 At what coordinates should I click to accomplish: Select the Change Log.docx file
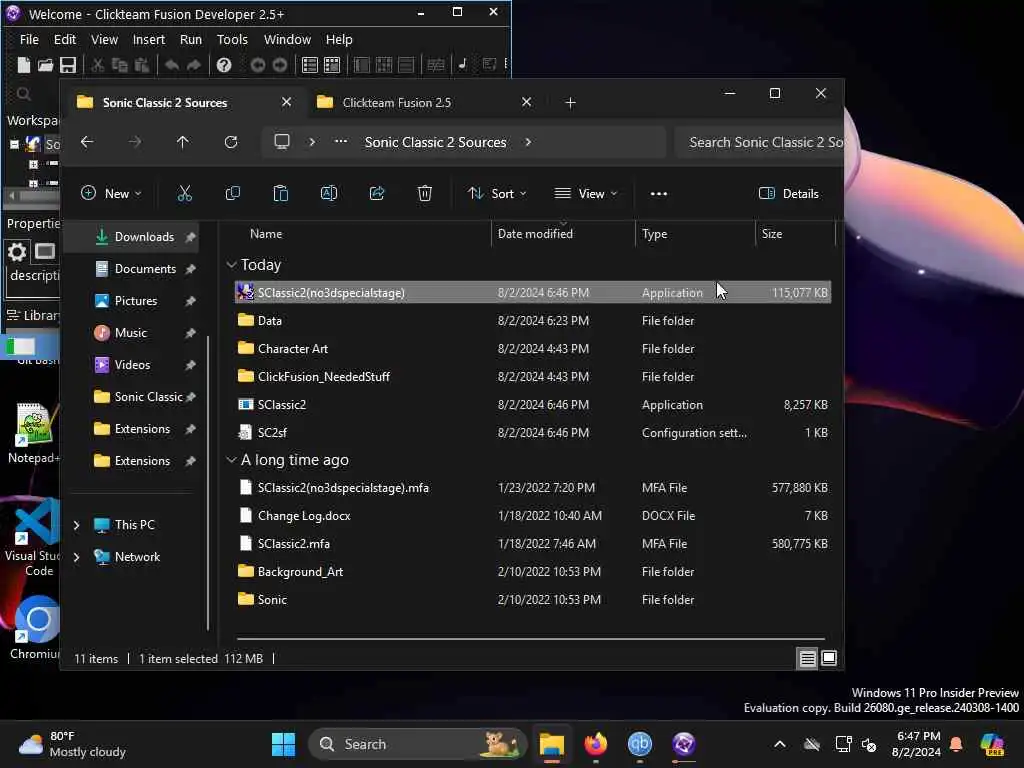(533, 516)
